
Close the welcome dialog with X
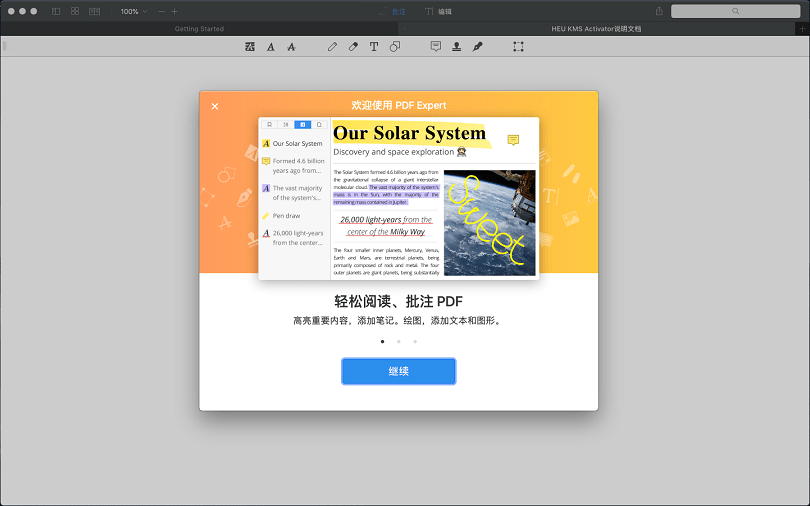pos(215,106)
